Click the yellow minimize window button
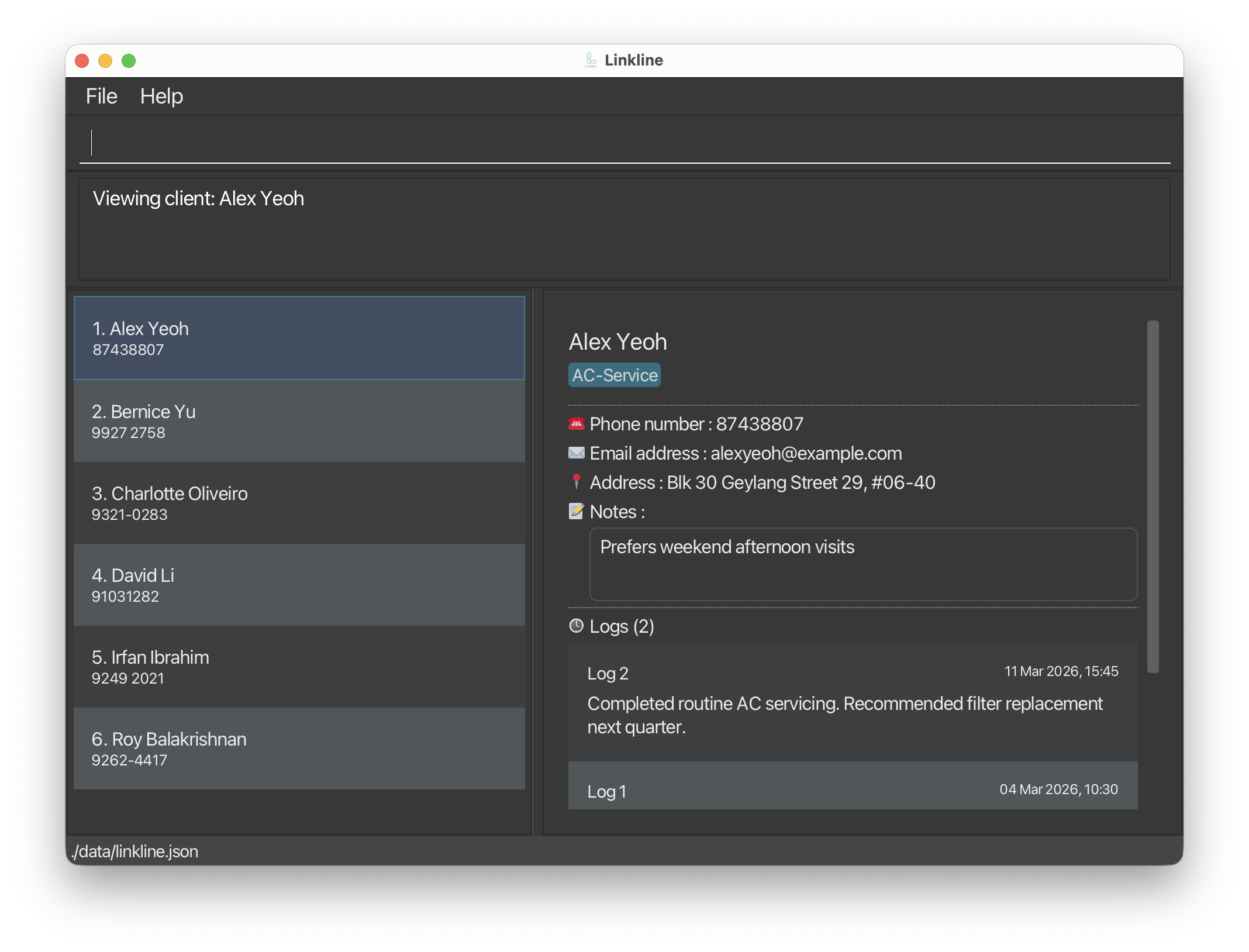The height and width of the screenshot is (952, 1249). coord(105,61)
